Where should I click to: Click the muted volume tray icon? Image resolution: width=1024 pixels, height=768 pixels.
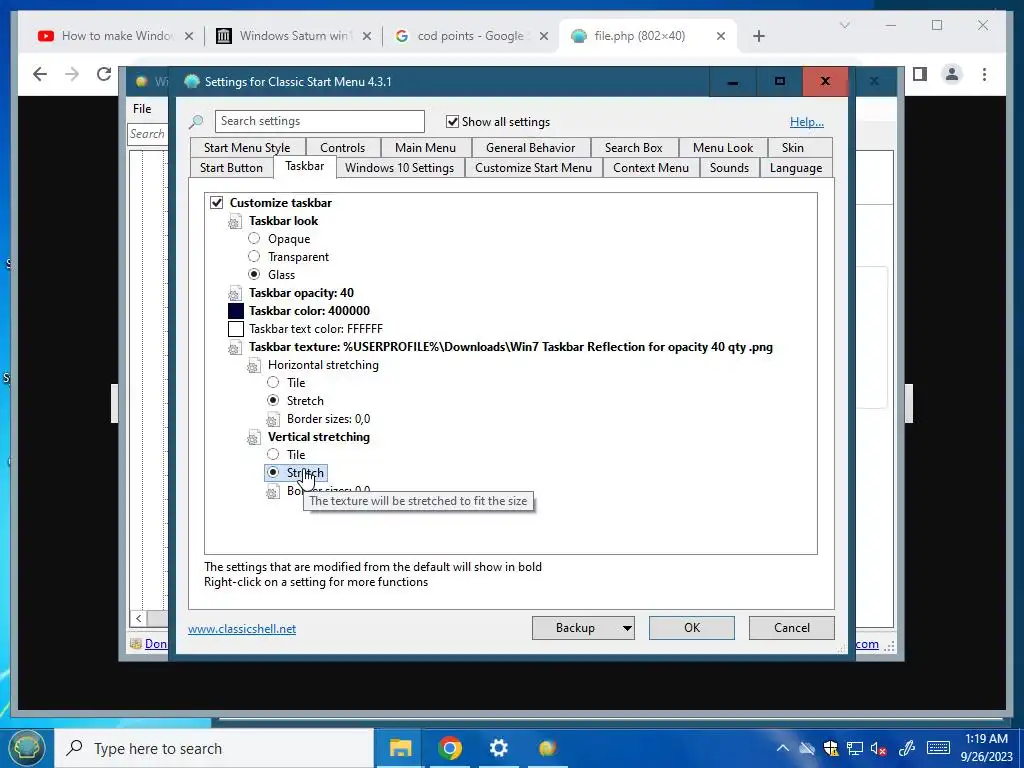878,748
